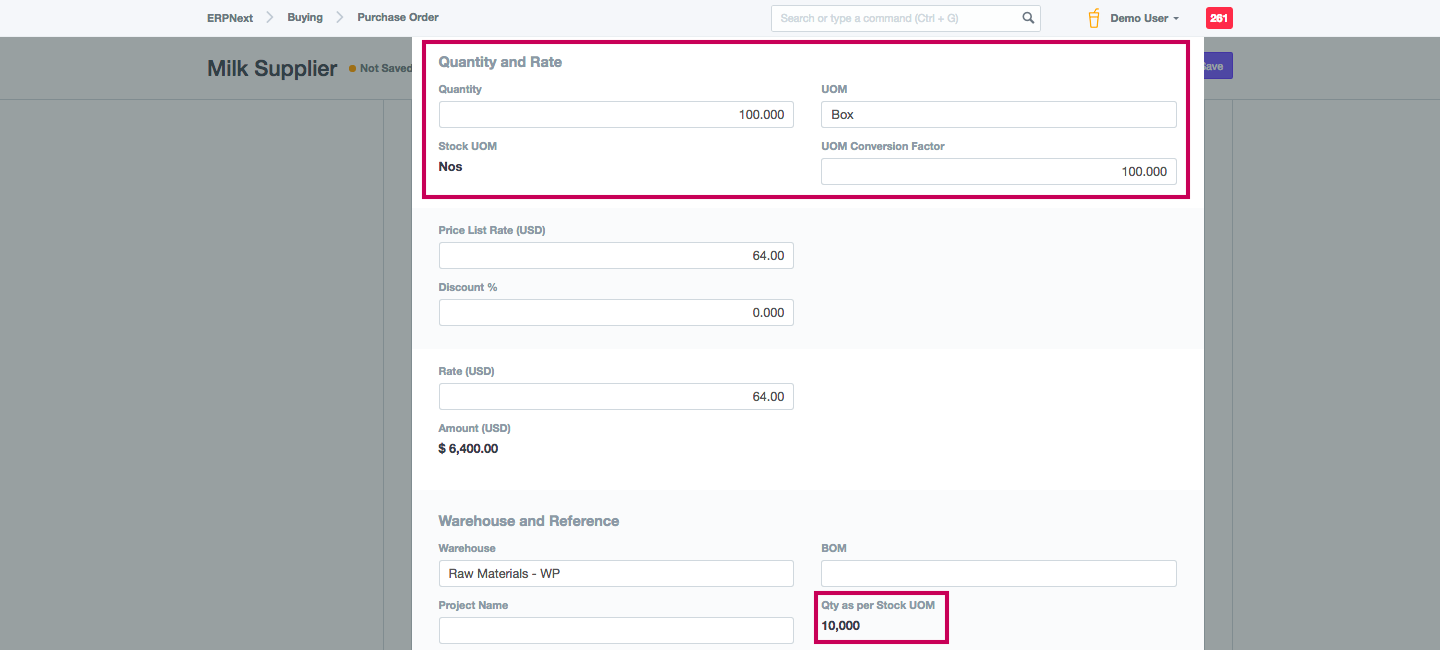Click into the Quantity field

(x=616, y=115)
